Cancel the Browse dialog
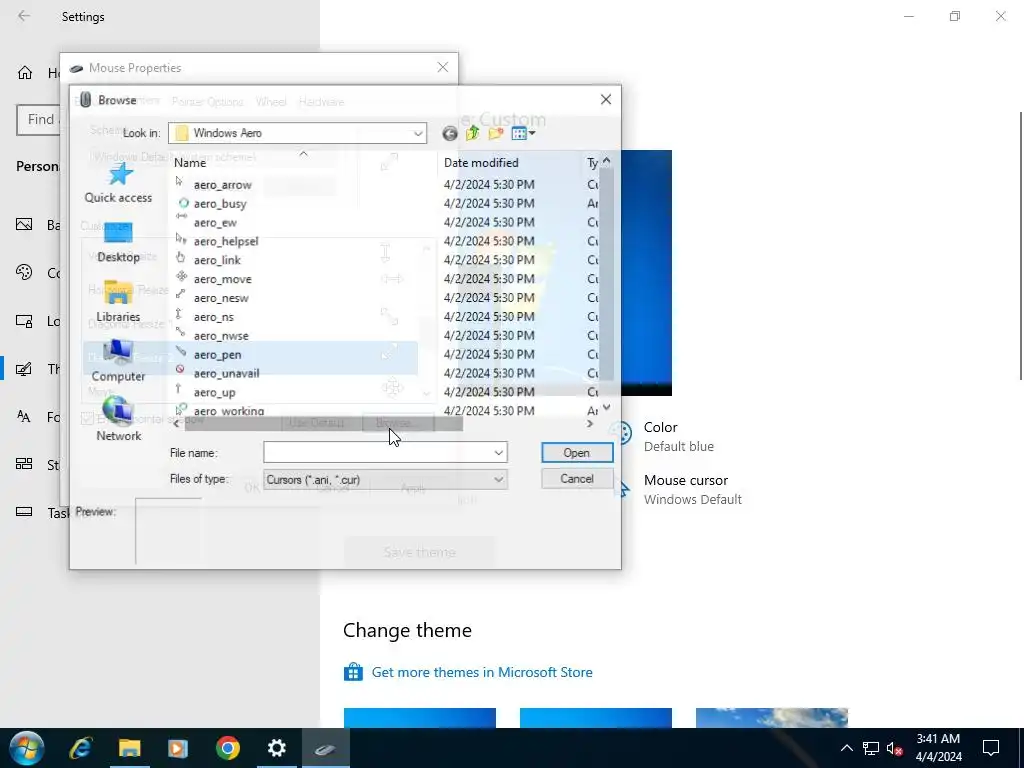Screen dimensions: 1024x768 click(577, 479)
